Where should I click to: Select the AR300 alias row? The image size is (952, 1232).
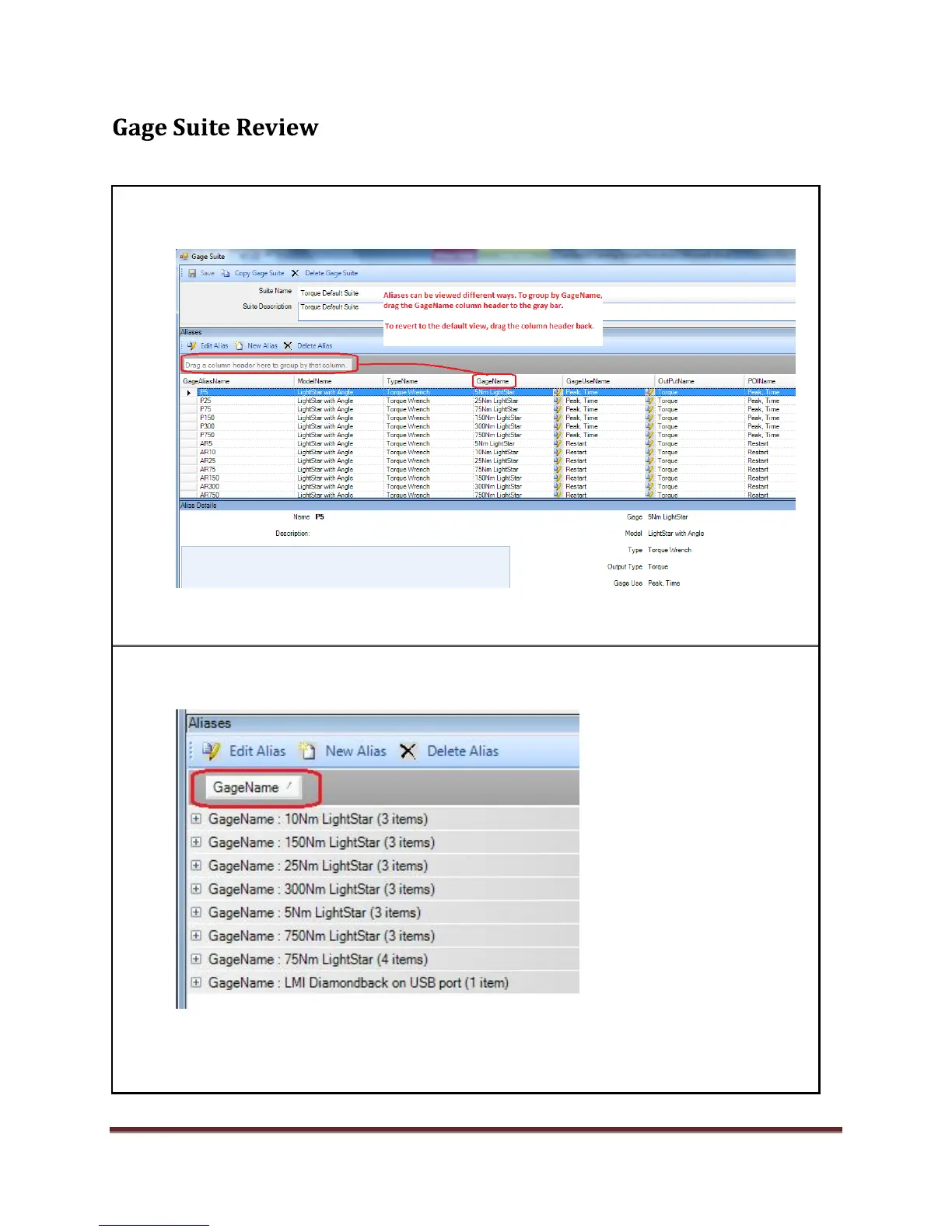point(488,486)
